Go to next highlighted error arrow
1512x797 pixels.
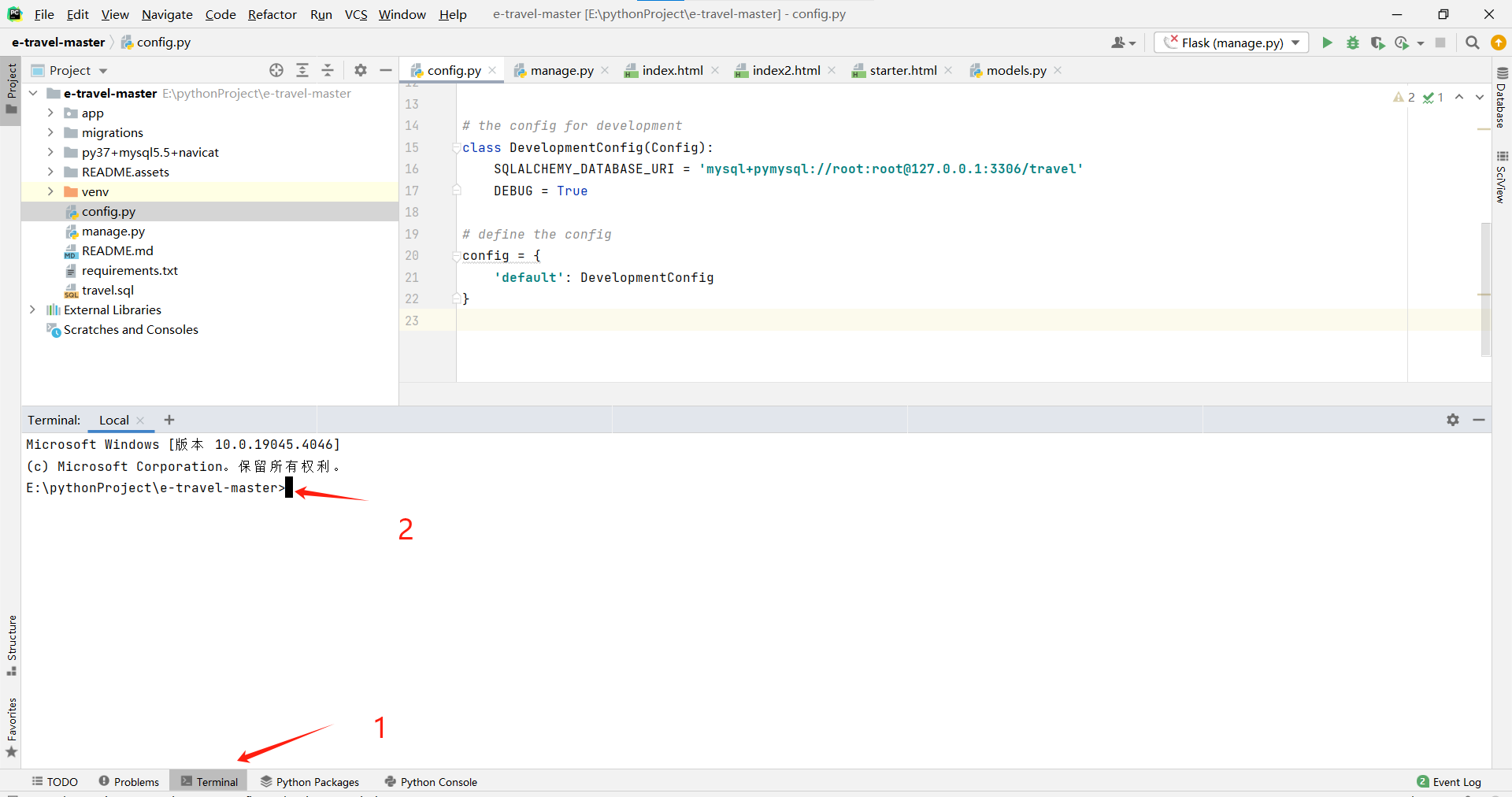[x=1480, y=97]
